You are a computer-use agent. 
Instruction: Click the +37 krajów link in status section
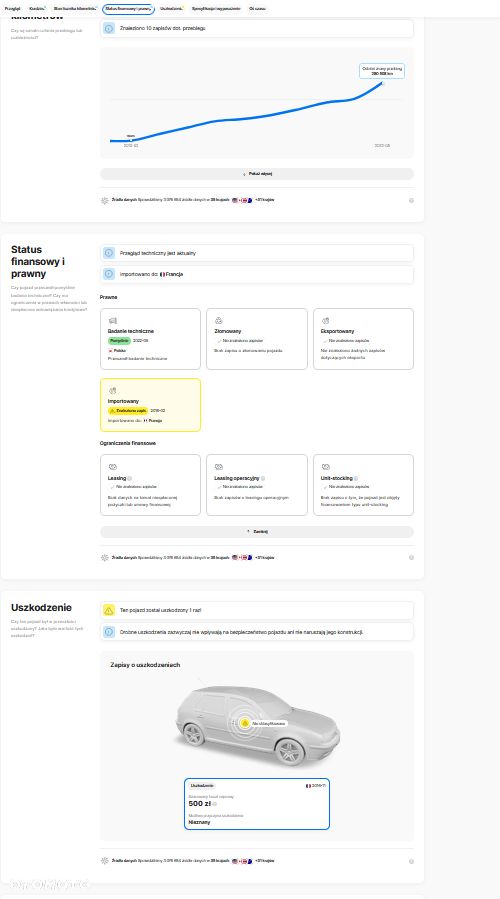coord(265,557)
